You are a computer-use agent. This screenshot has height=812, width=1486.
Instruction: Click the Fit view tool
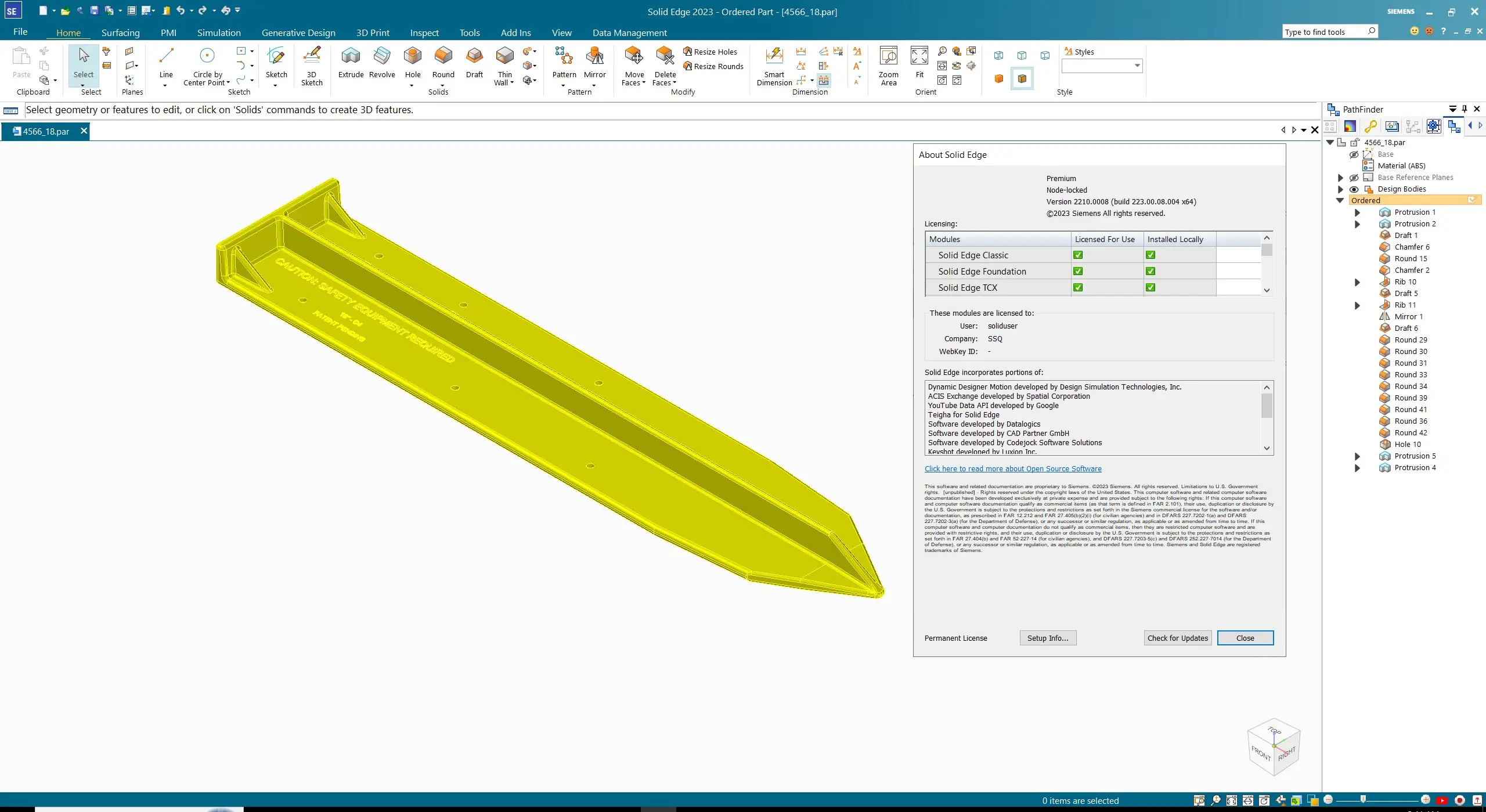(919, 62)
